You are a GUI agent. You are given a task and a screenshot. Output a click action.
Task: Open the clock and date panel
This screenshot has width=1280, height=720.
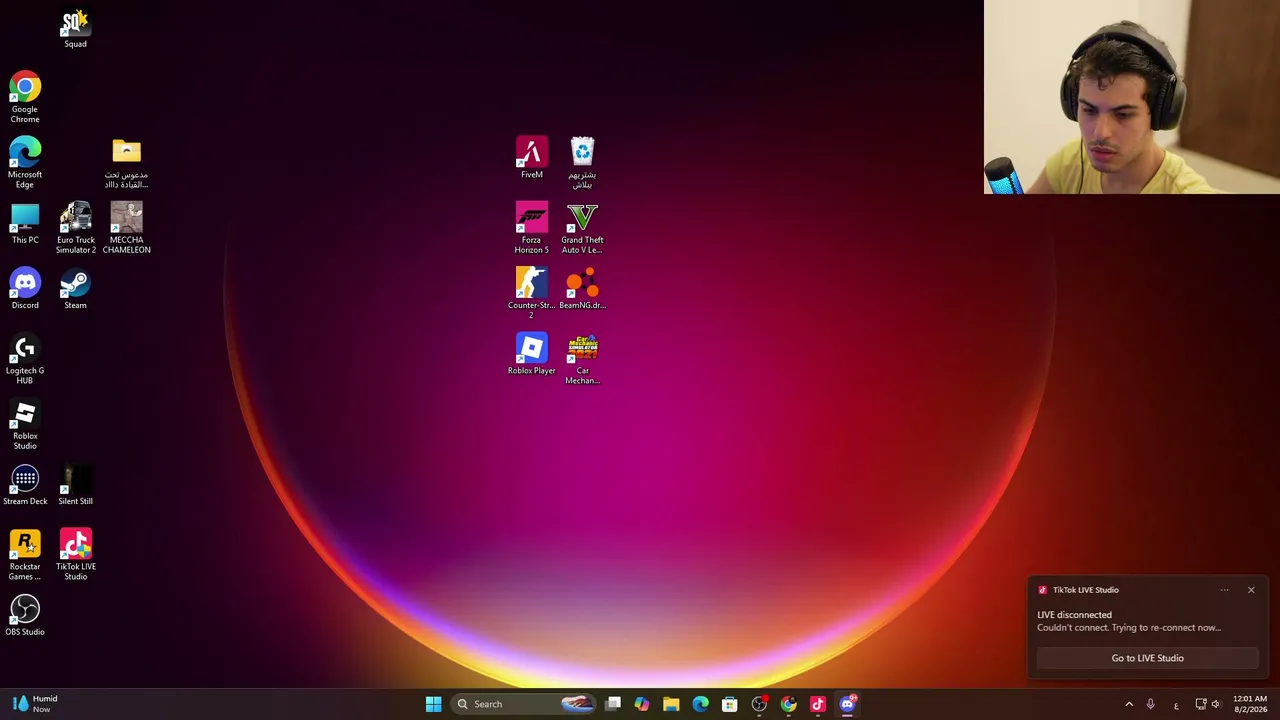point(1250,704)
